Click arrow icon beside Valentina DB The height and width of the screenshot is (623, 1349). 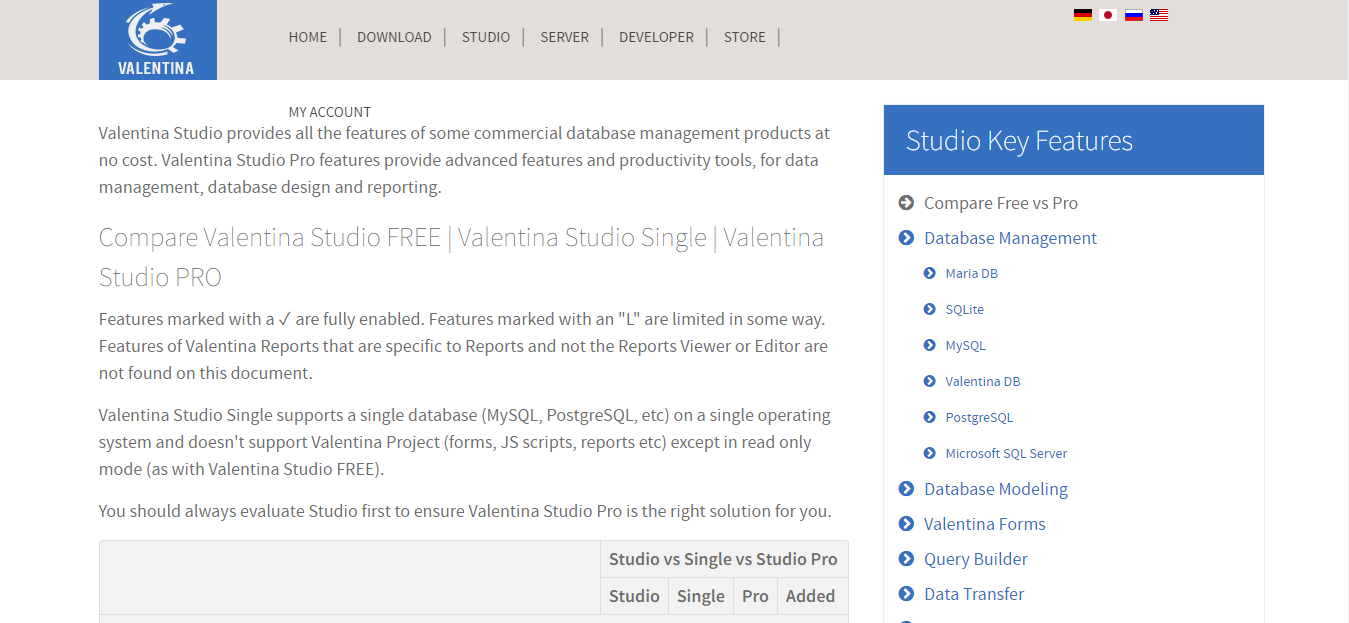pyautogui.click(x=930, y=381)
